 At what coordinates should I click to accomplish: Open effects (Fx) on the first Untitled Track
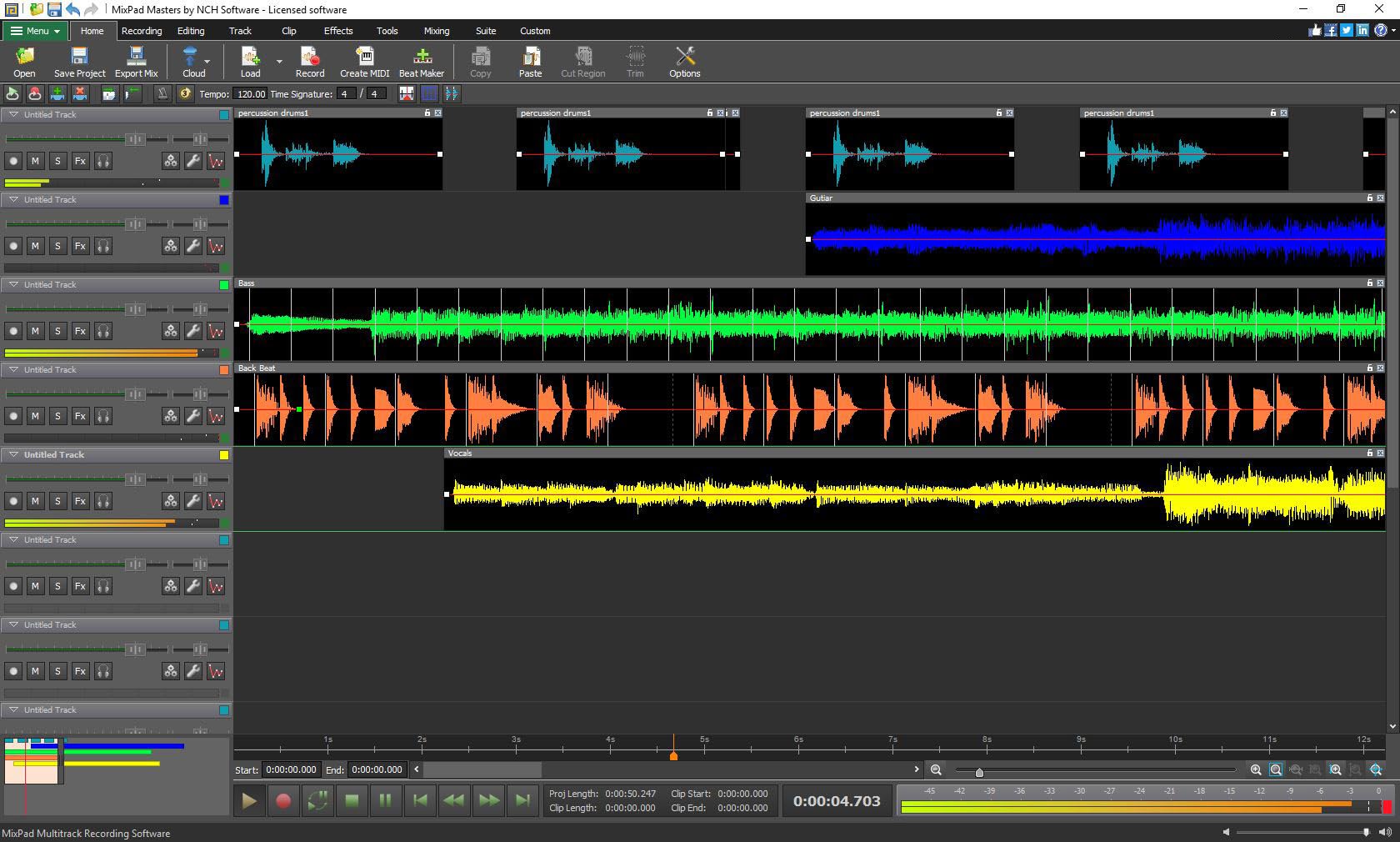pyautogui.click(x=80, y=161)
